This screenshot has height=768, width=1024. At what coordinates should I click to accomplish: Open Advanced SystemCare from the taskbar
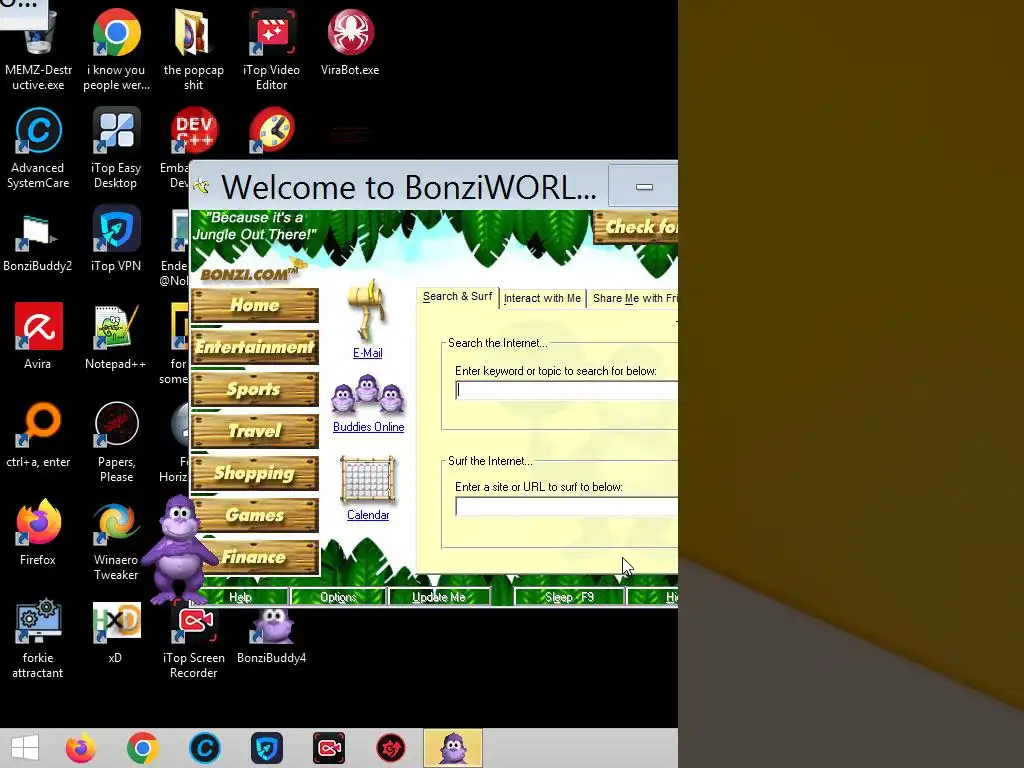tap(204, 748)
